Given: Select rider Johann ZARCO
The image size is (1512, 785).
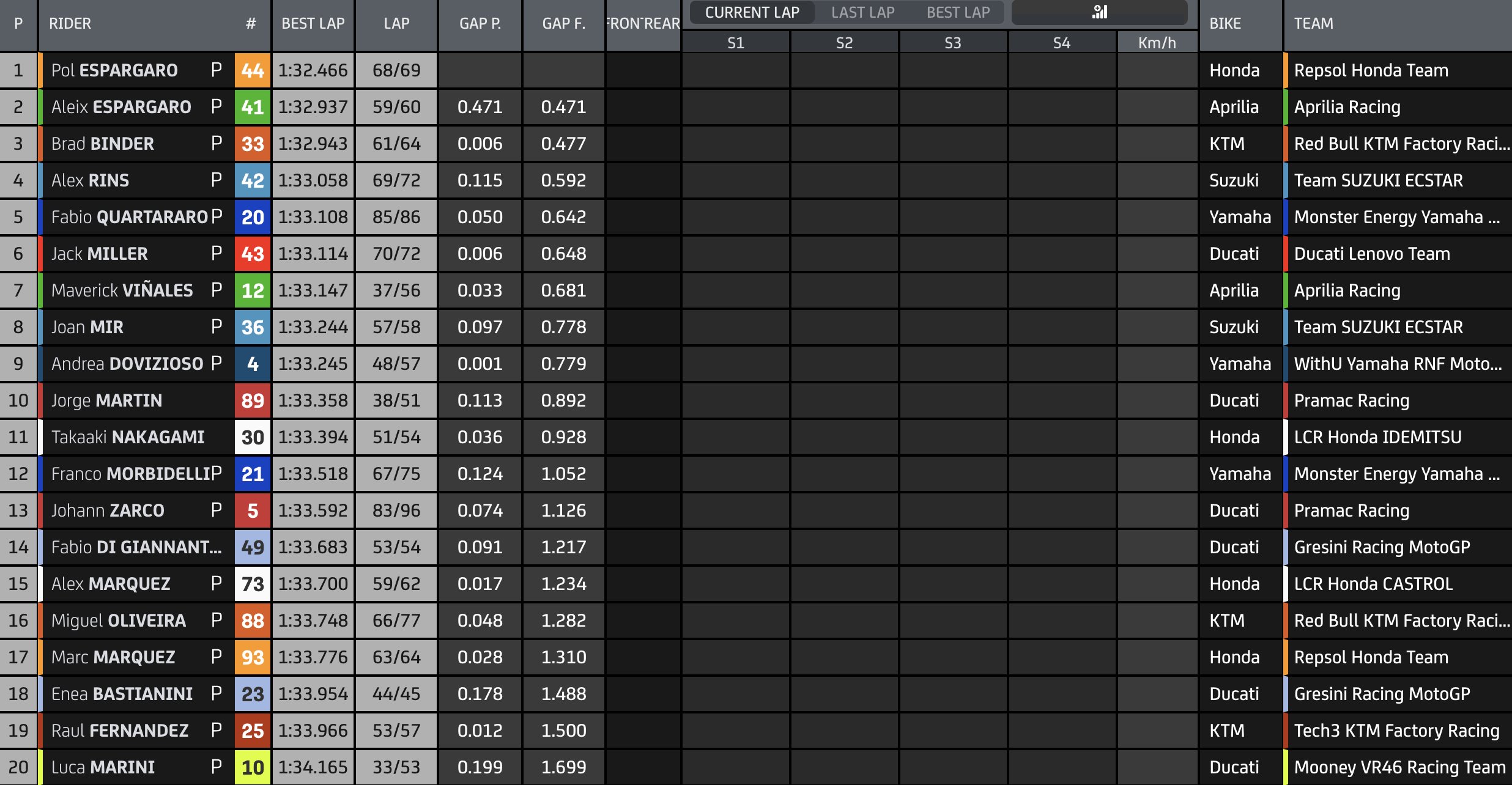Looking at the screenshot, I should coord(108,510).
